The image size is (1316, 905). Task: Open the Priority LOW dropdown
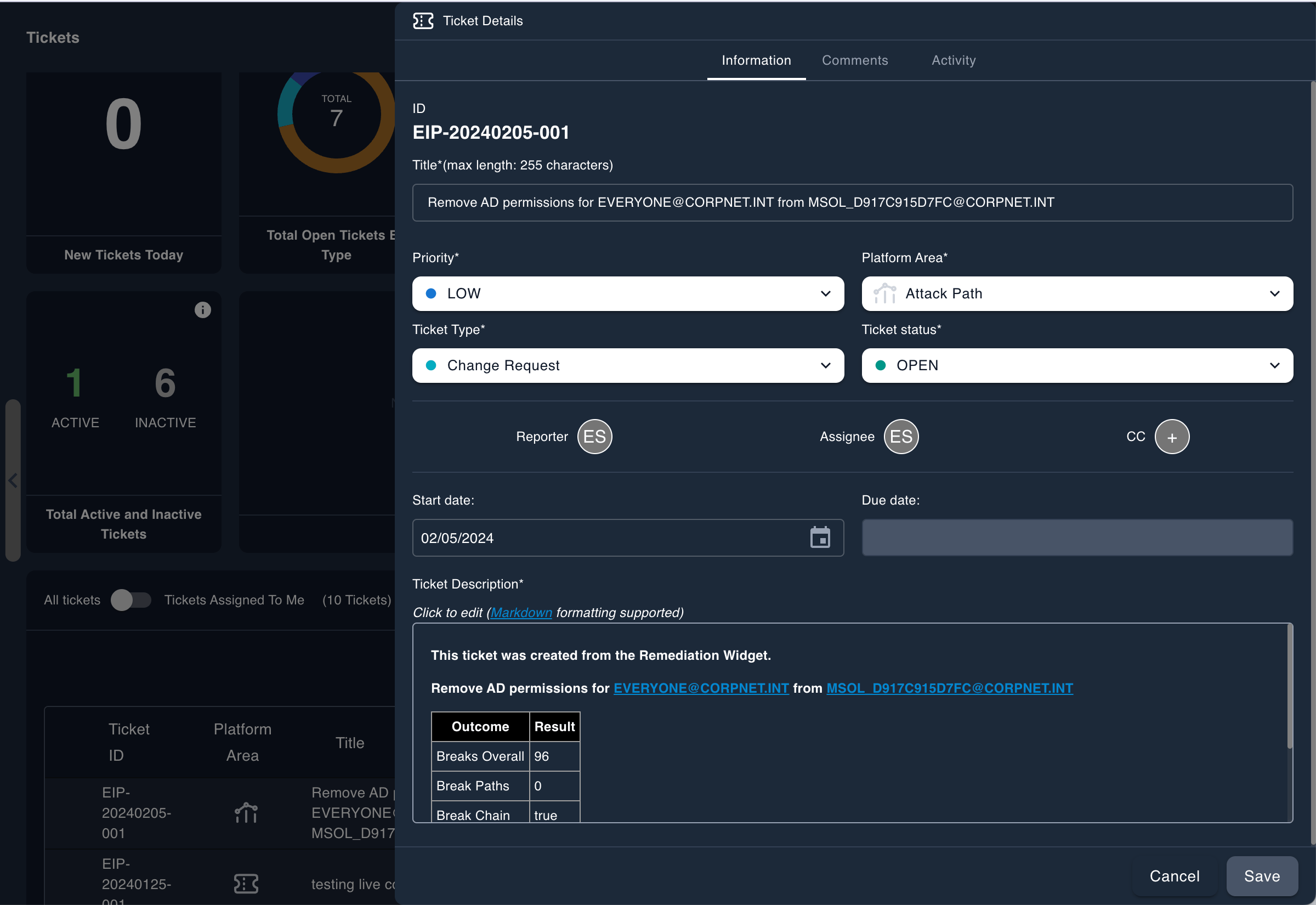click(x=628, y=294)
